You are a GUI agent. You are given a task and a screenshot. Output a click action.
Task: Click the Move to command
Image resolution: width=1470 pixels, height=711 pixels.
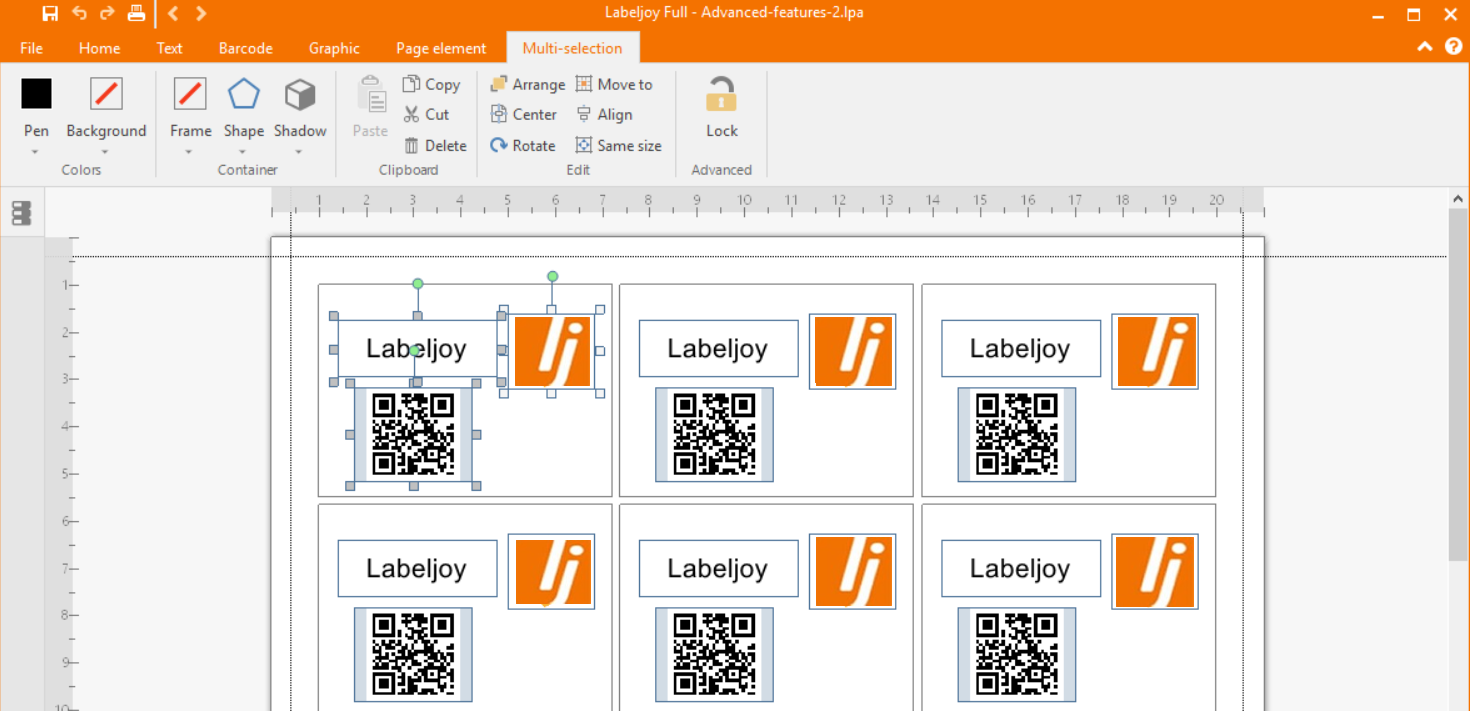coord(614,85)
